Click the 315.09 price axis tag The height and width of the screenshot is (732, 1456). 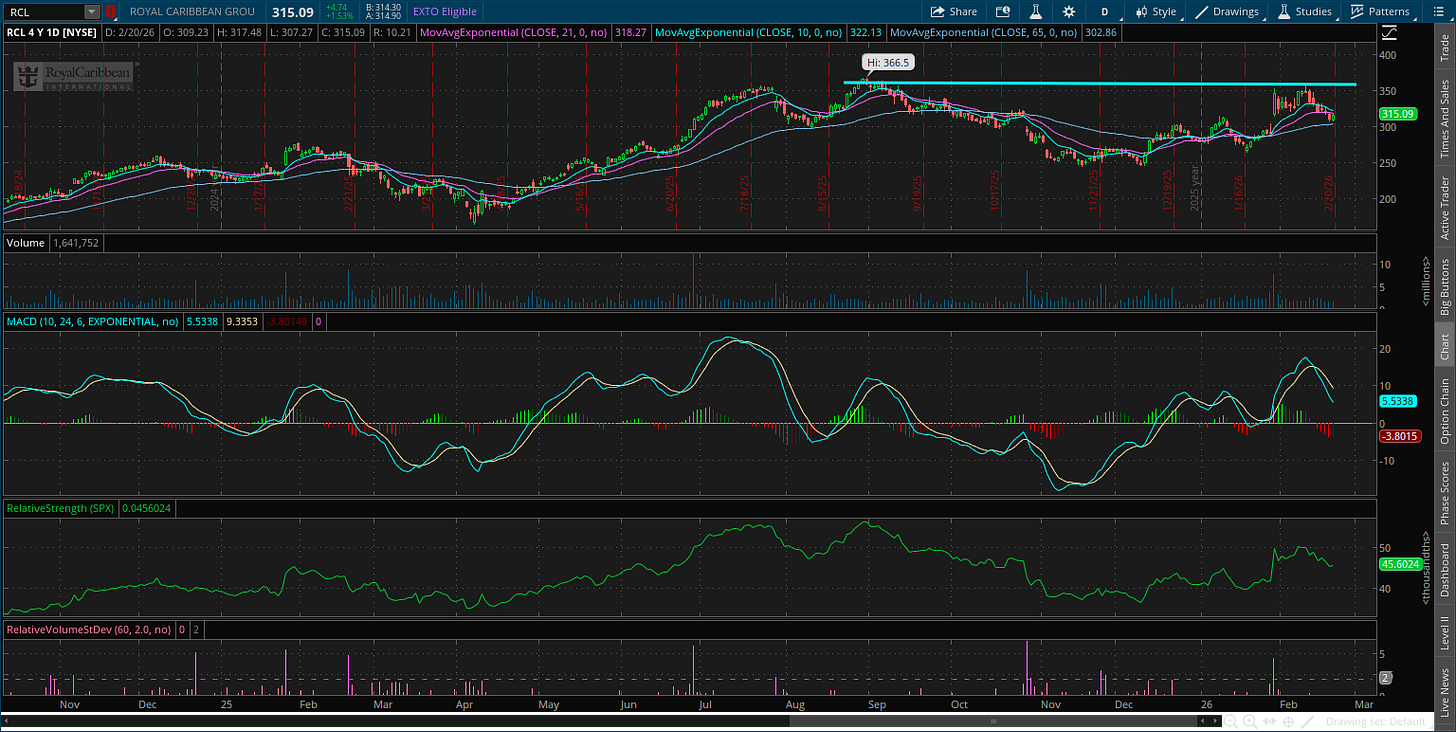1399,114
